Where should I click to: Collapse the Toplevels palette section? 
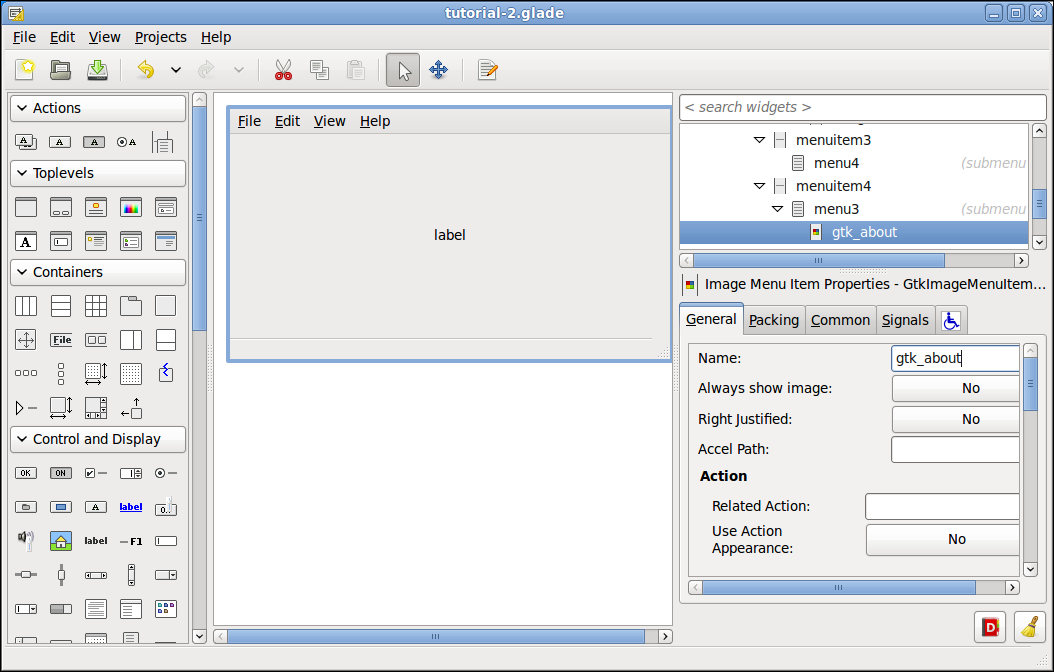pyautogui.click(x=98, y=173)
